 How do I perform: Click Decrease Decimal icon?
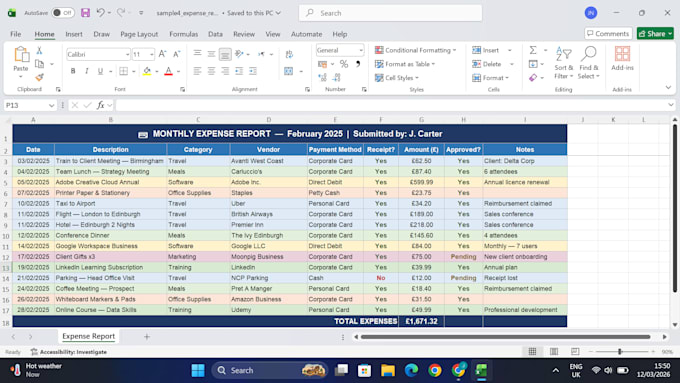click(x=337, y=78)
